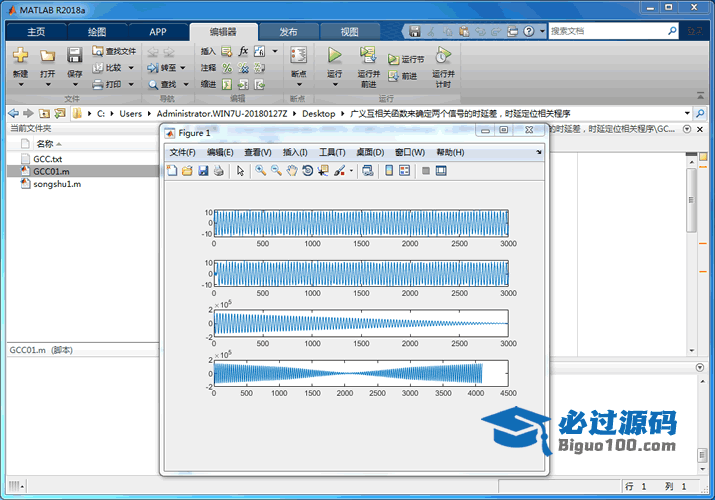Screen dimensions: 715x500
Task: Toggle Insert Colorbar in Figure toolbar
Action: [x=389, y=171]
